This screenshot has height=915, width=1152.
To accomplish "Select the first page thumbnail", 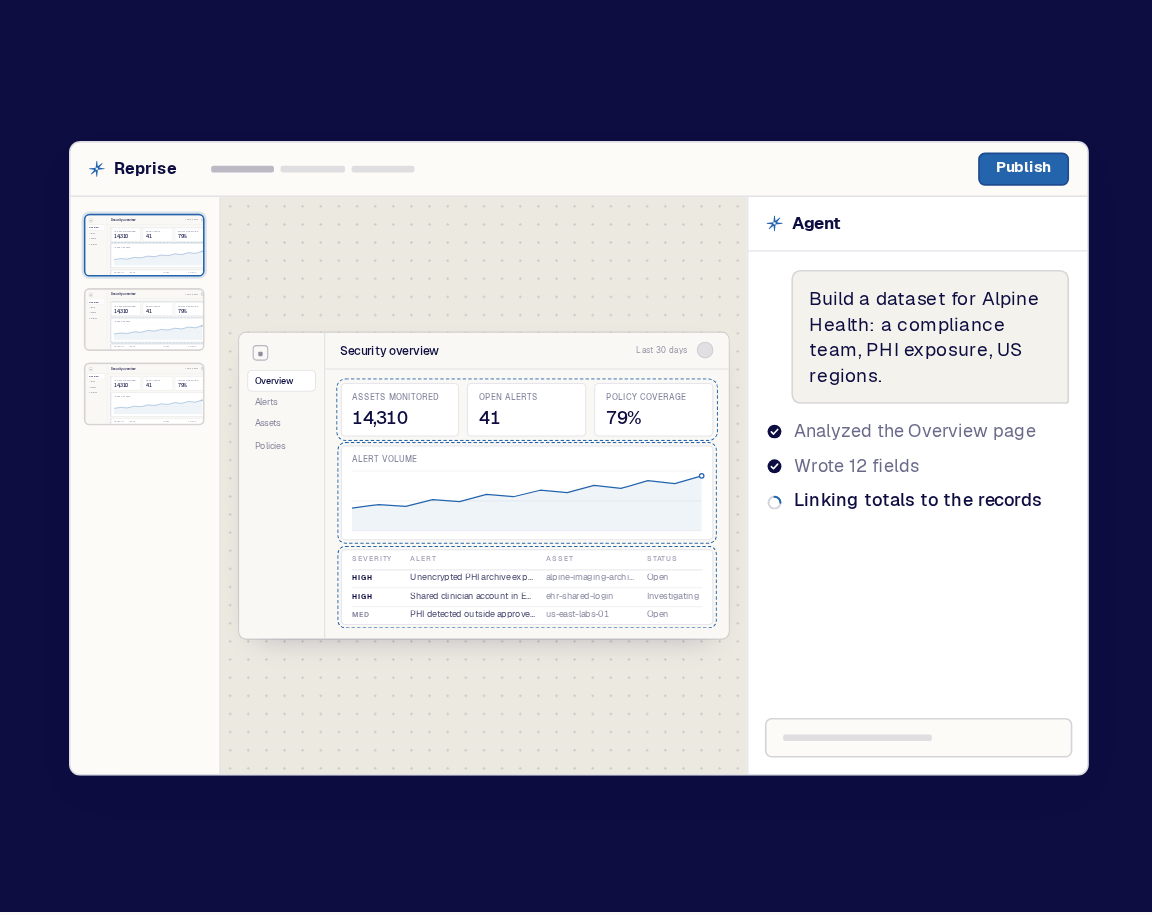I will click(144, 245).
